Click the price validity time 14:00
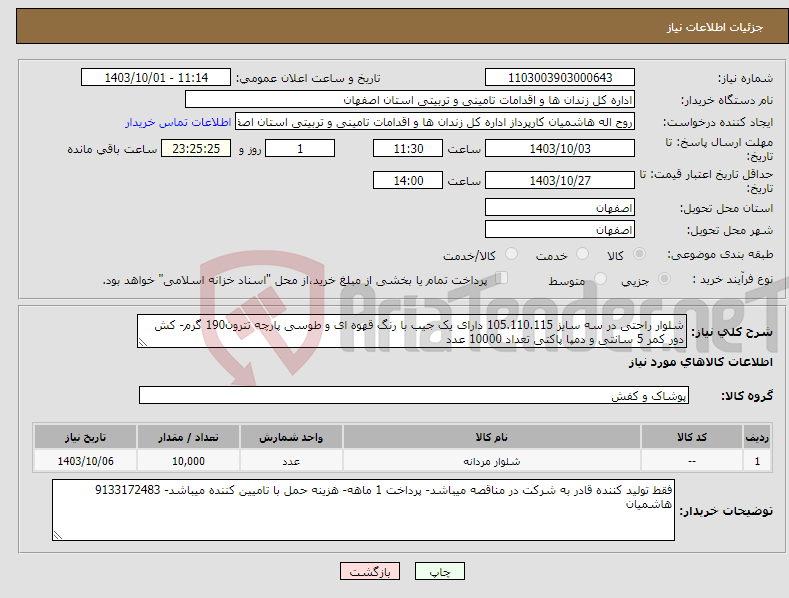This screenshot has height=598, width=789. click(x=408, y=180)
